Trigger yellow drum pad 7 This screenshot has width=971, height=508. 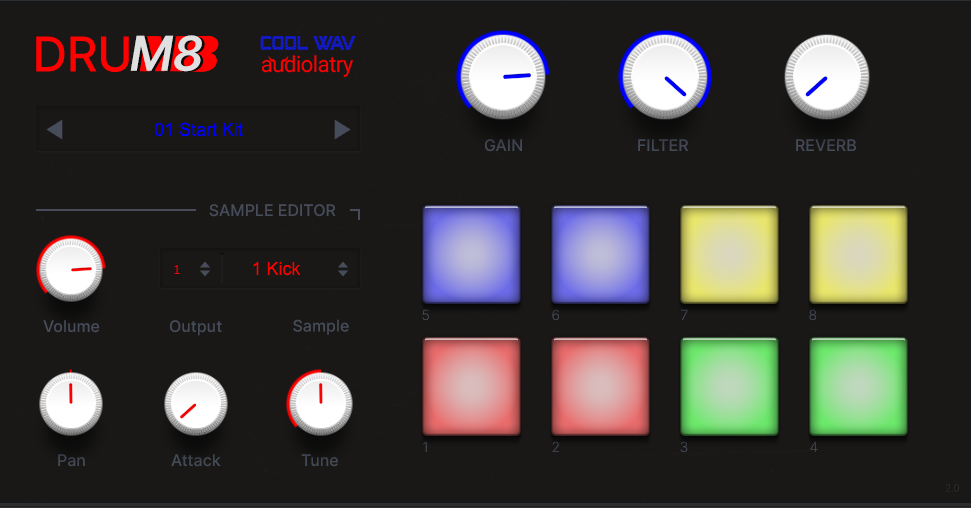tap(729, 255)
